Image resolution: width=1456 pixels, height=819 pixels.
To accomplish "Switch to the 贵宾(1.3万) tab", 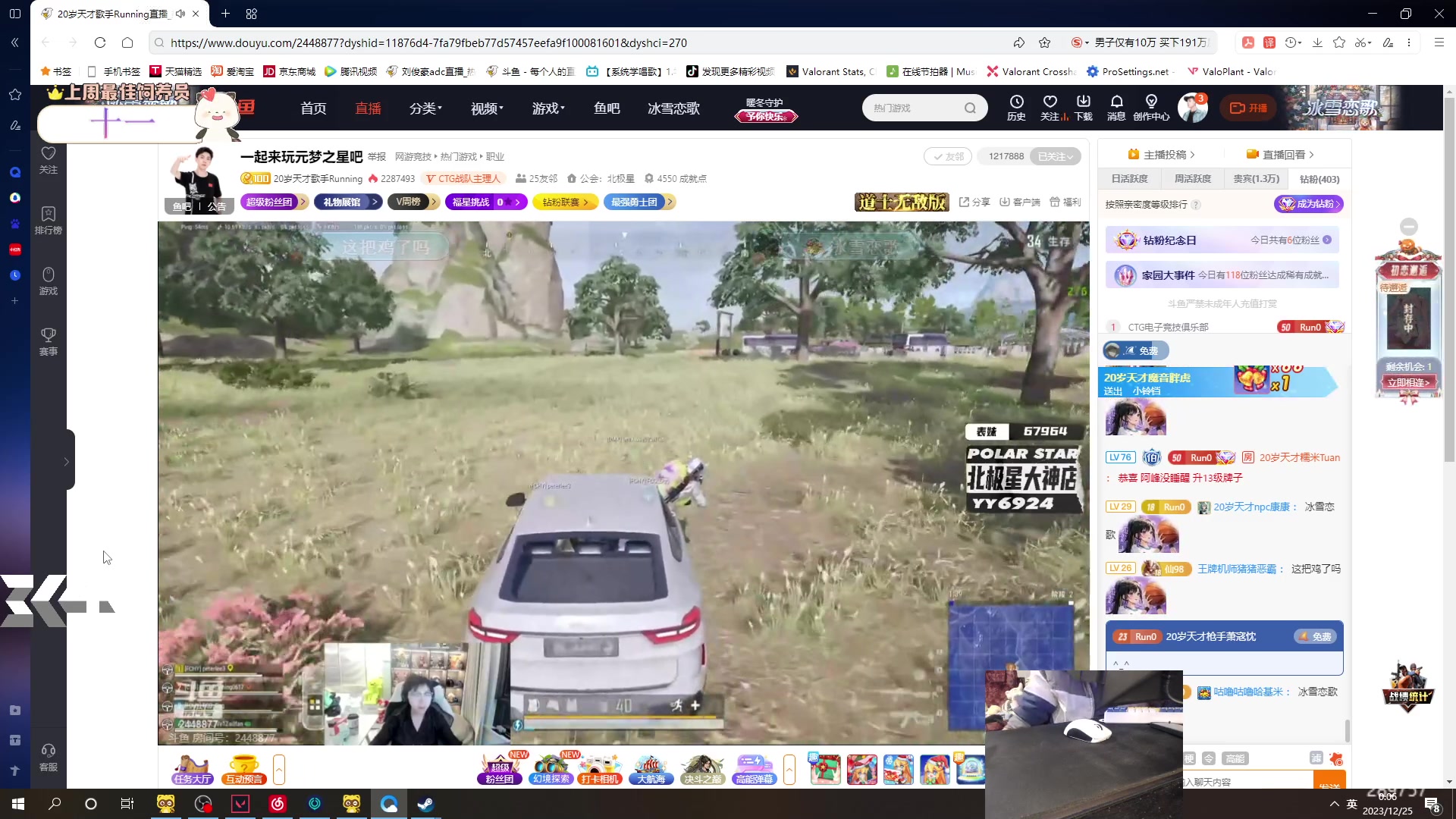I will [1256, 179].
